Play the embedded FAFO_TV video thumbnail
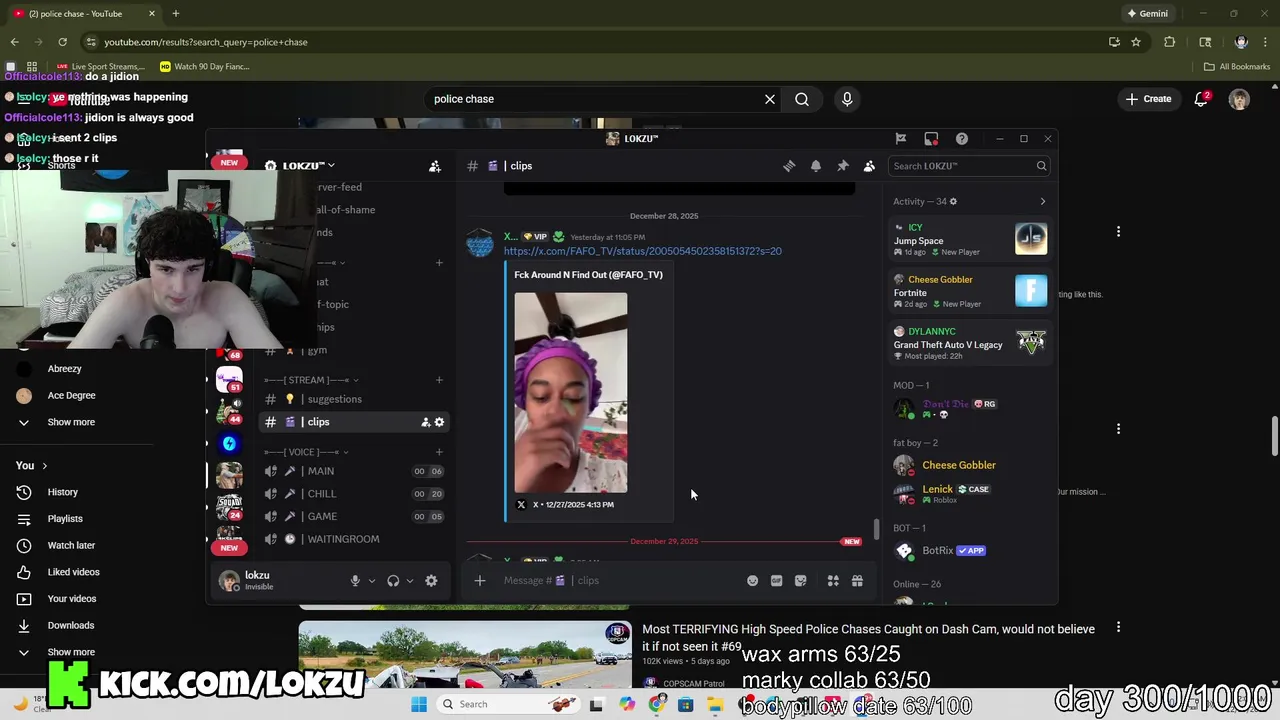Viewport: 1280px width, 720px height. pos(571,393)
